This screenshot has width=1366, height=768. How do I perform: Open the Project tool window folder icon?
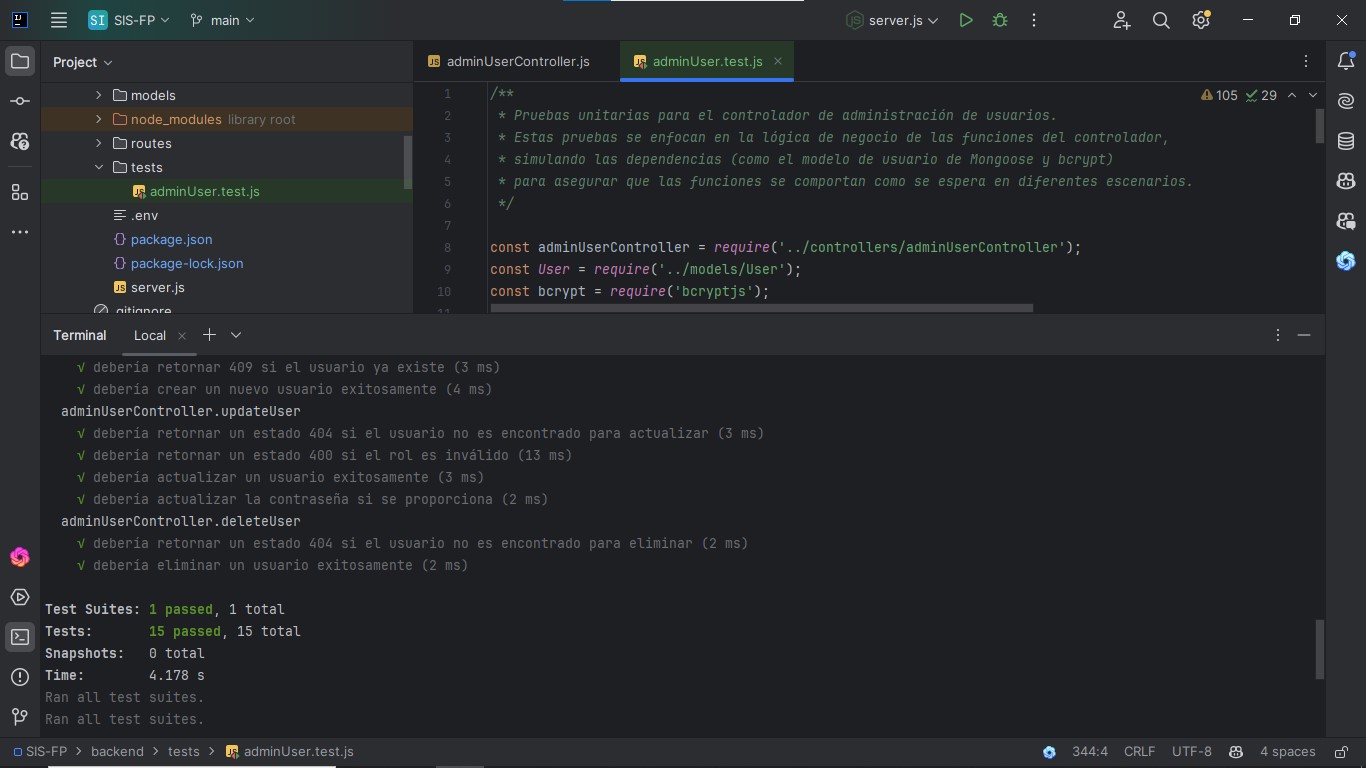tap(20, 62)
